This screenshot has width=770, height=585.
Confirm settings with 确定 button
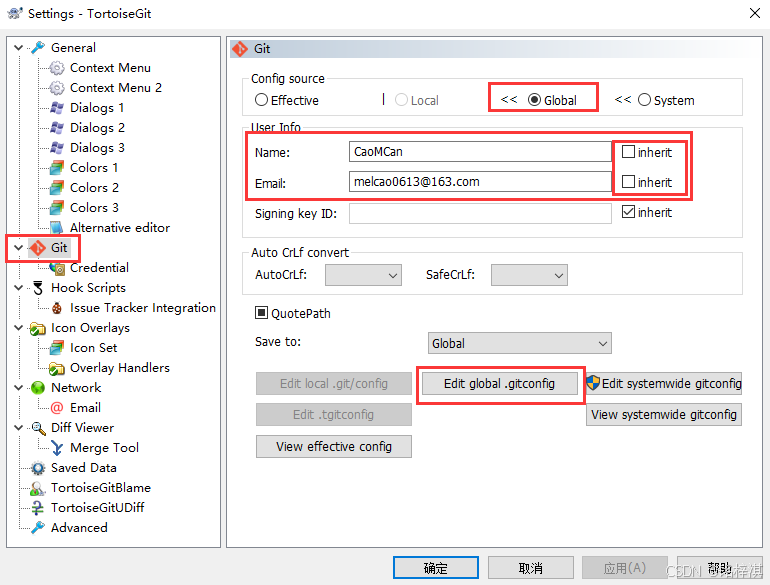point(436,568)
